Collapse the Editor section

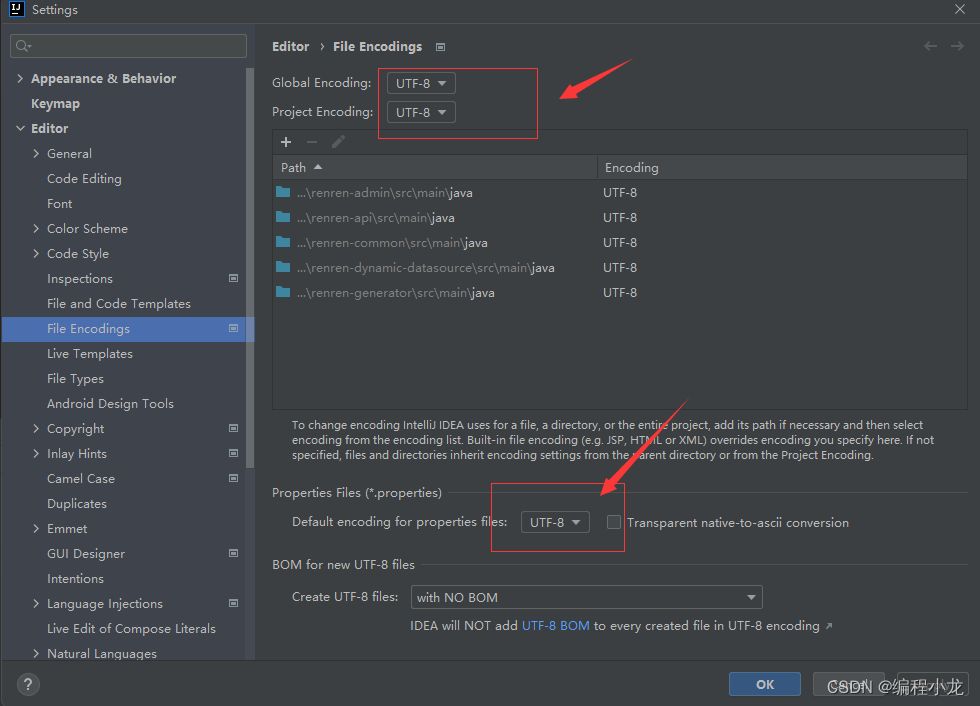click(x=20, y=128)
